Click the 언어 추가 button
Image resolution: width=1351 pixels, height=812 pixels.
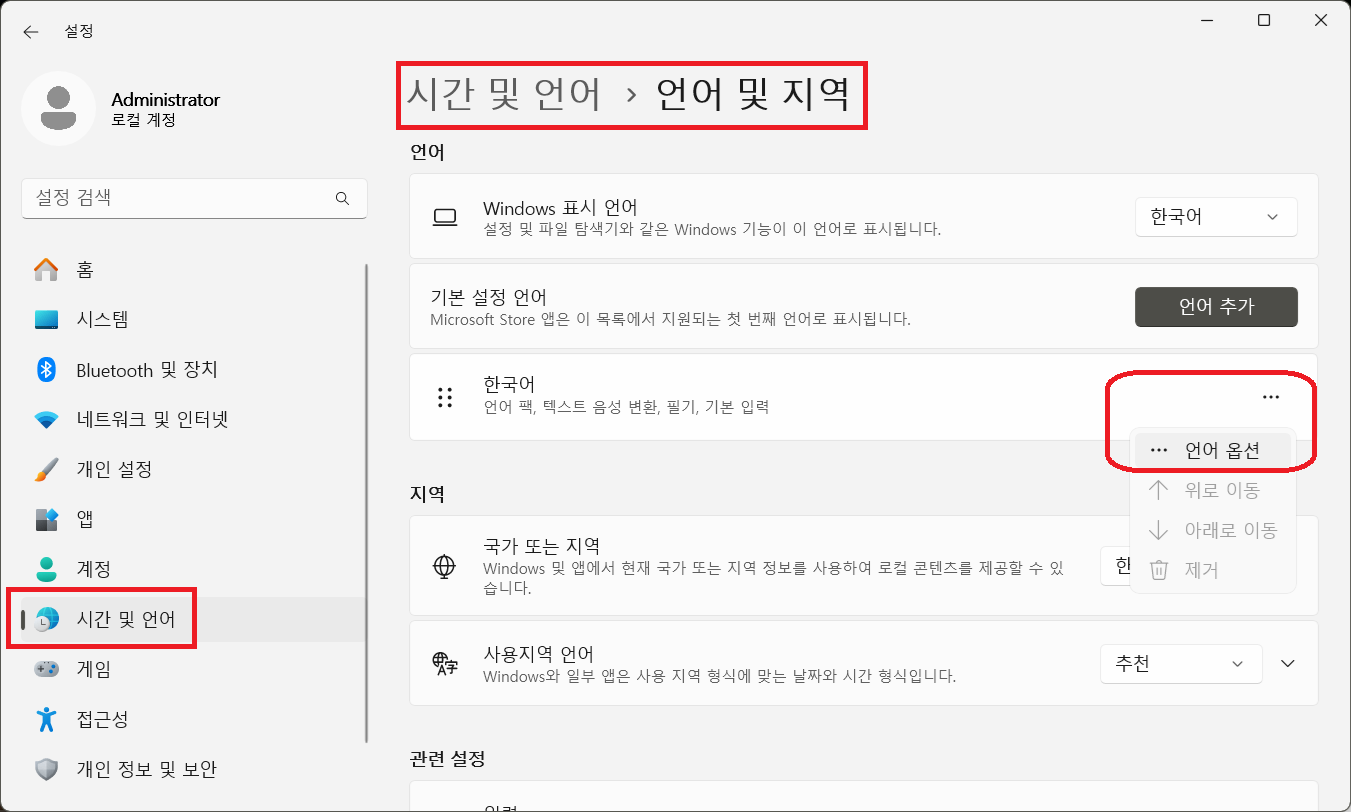tap(1215, 307)
